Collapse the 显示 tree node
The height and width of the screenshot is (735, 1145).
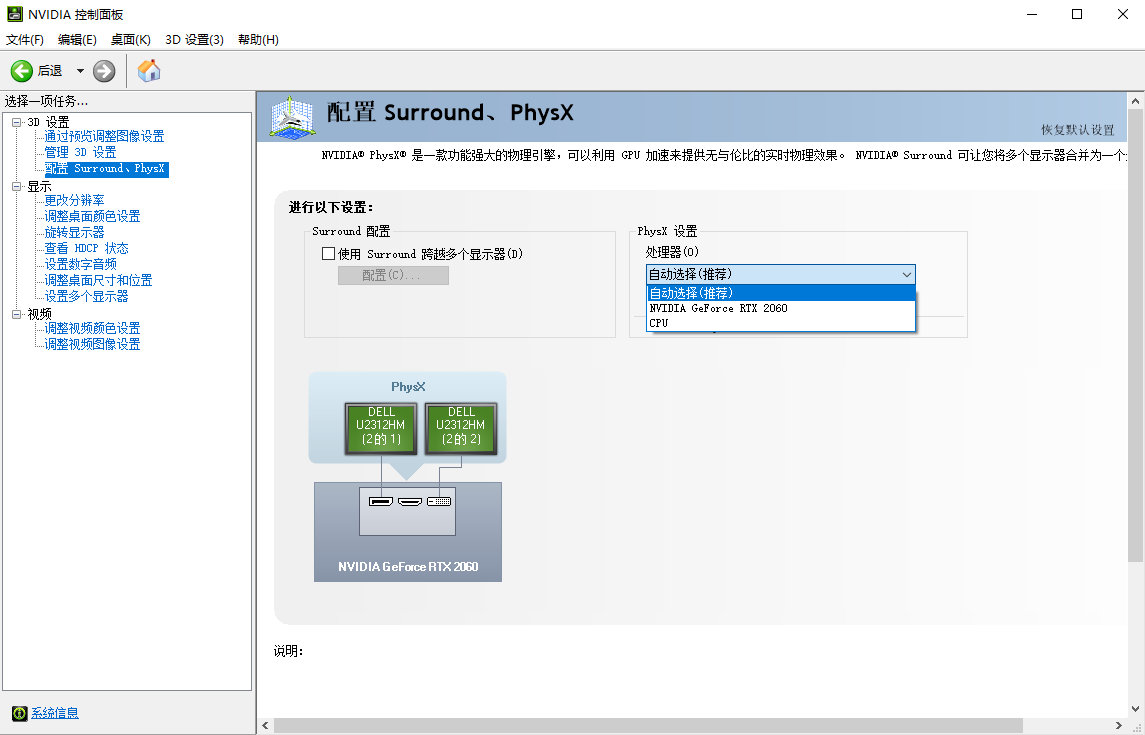pos(17,186)
